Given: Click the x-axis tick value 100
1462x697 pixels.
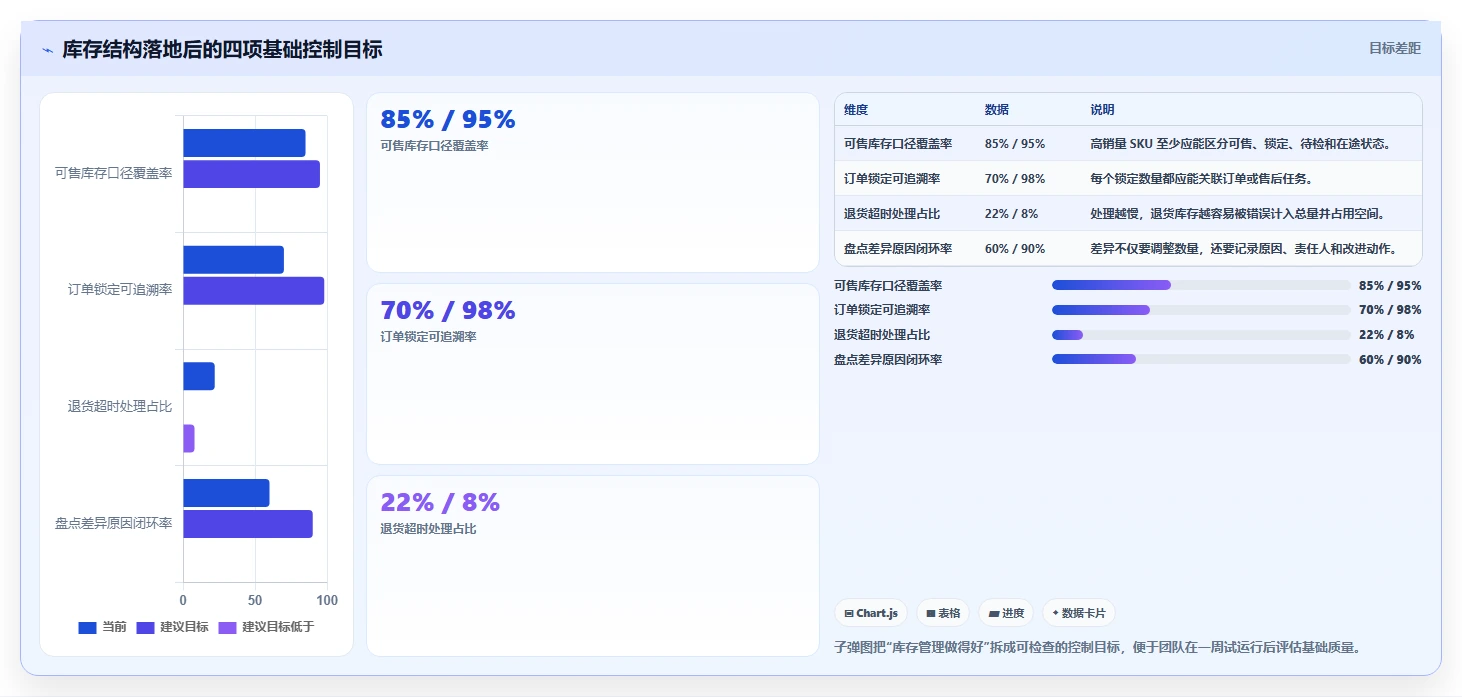Looking at the screenshot, I should [326, 600].
